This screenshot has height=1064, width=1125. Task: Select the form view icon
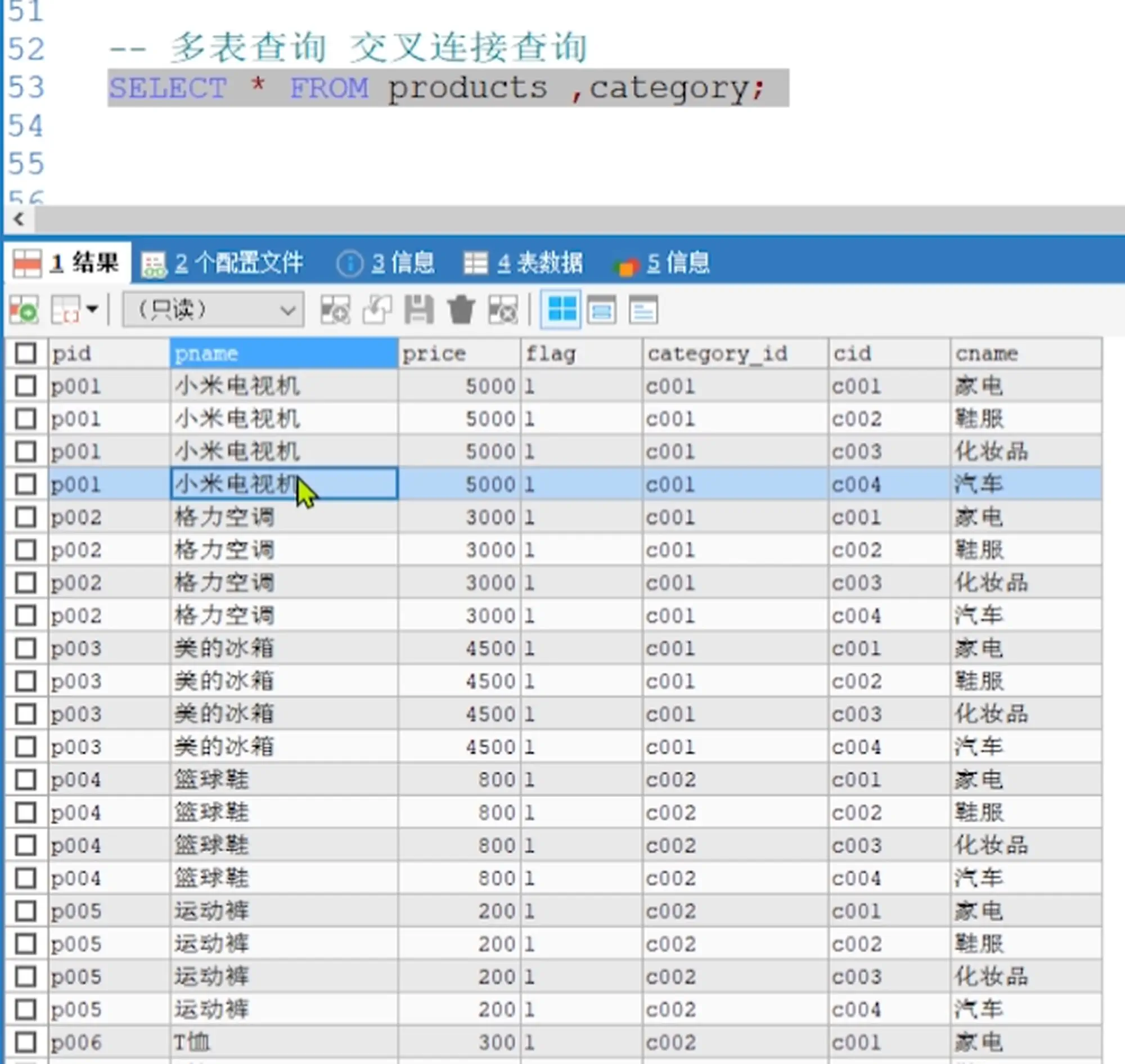[x=602, y=309]
